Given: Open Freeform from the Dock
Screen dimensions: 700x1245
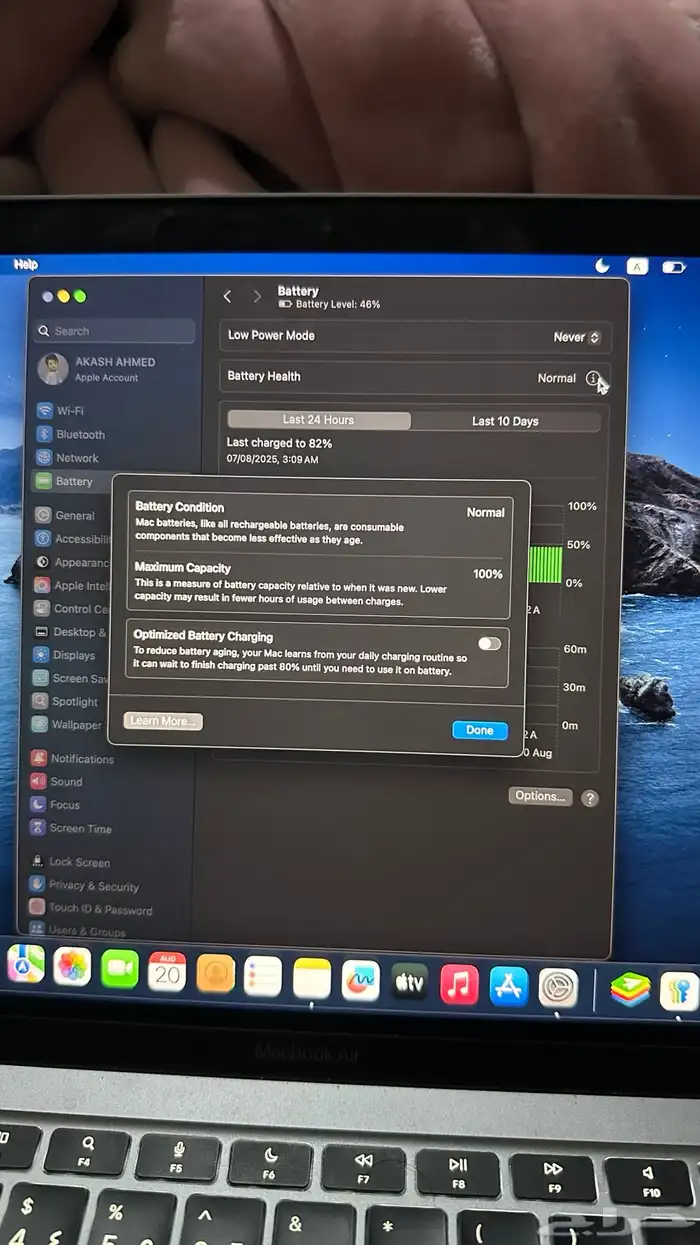Looking at the screenshot, I should 360,981.
